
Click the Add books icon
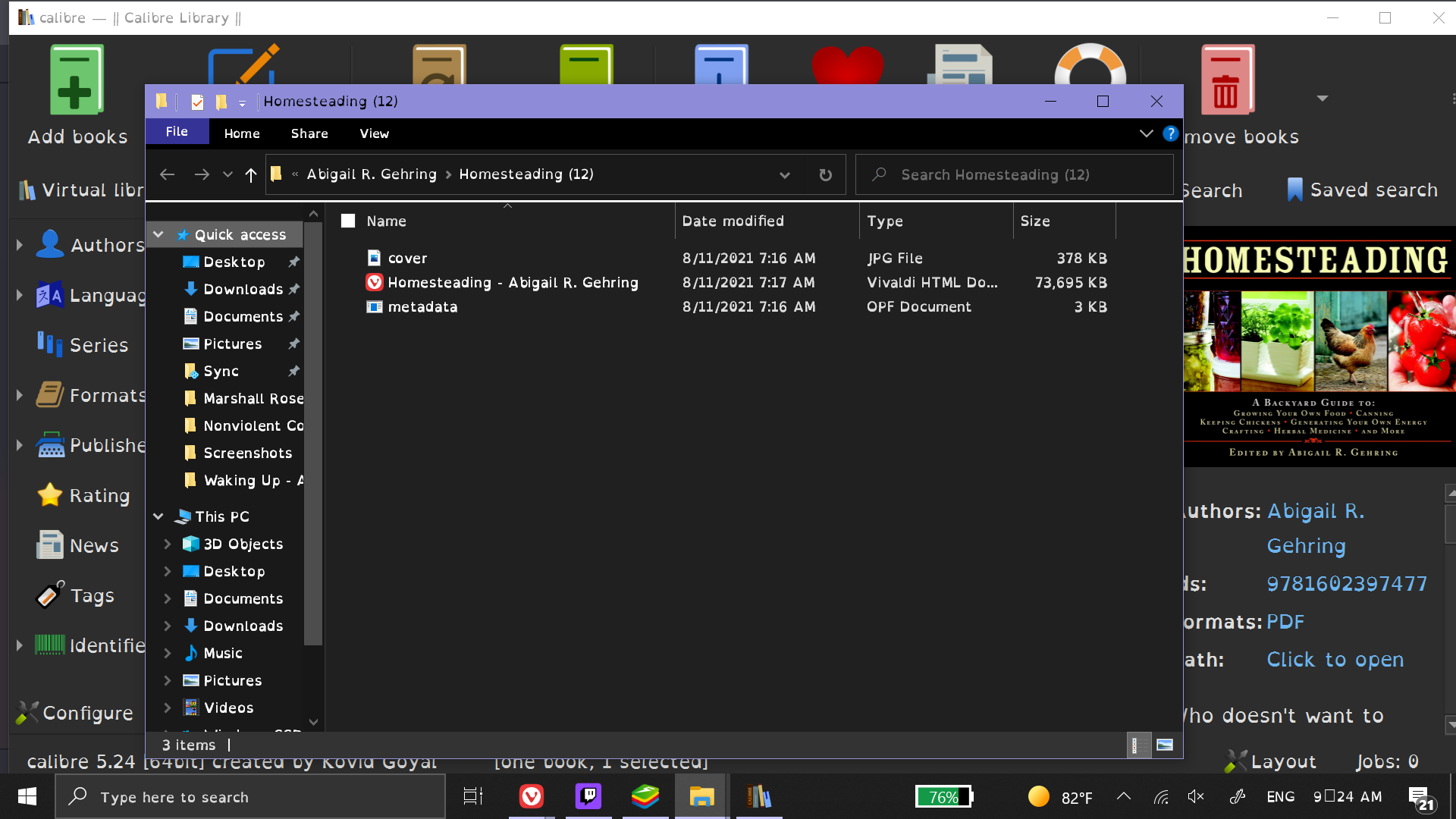[x=77, y=80]
